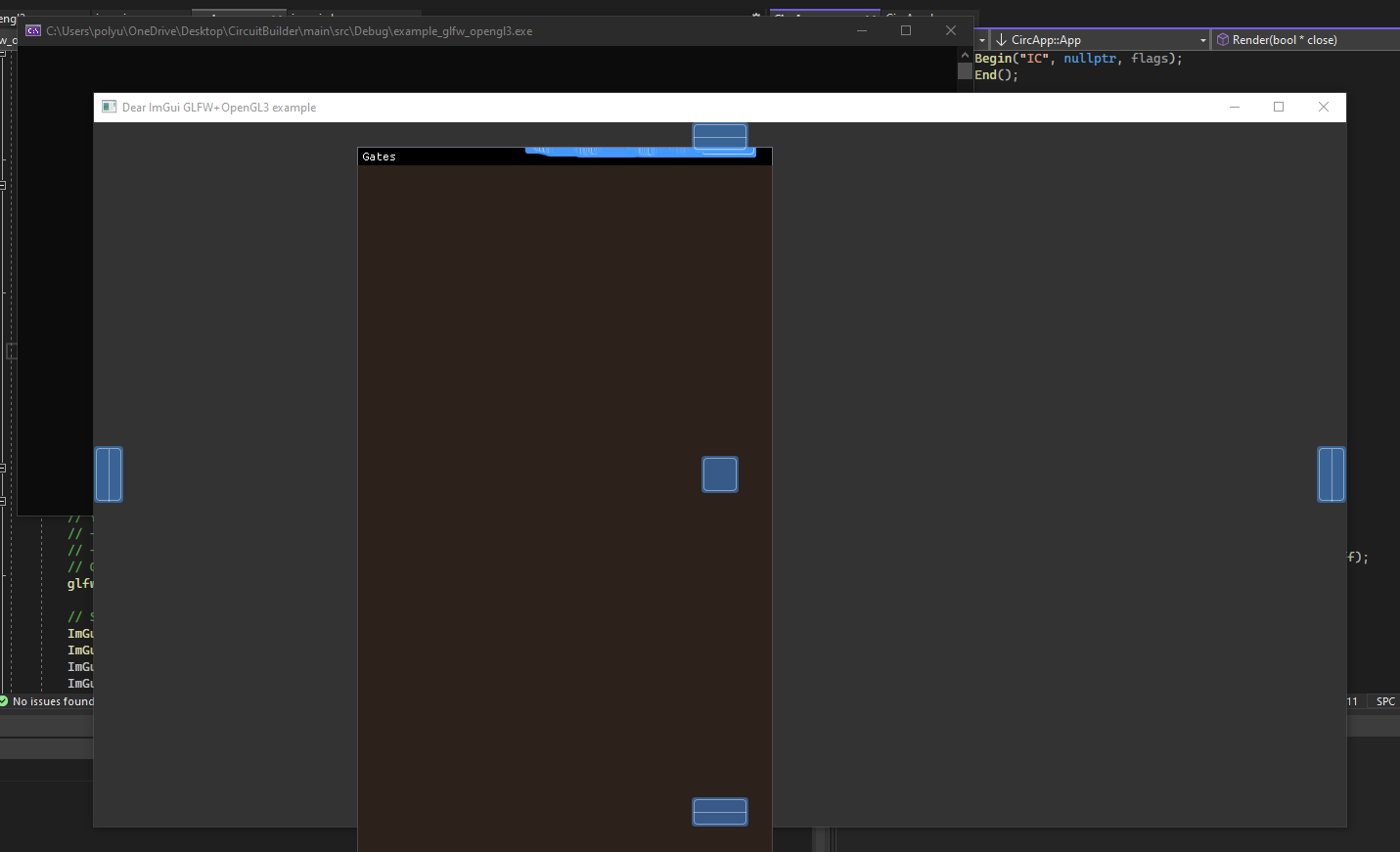This screenshot has width=1400, height=852.
Task: Open the Render(bool * close) member dropdown
Action: pyautogui.click(x=1306, y=40)
